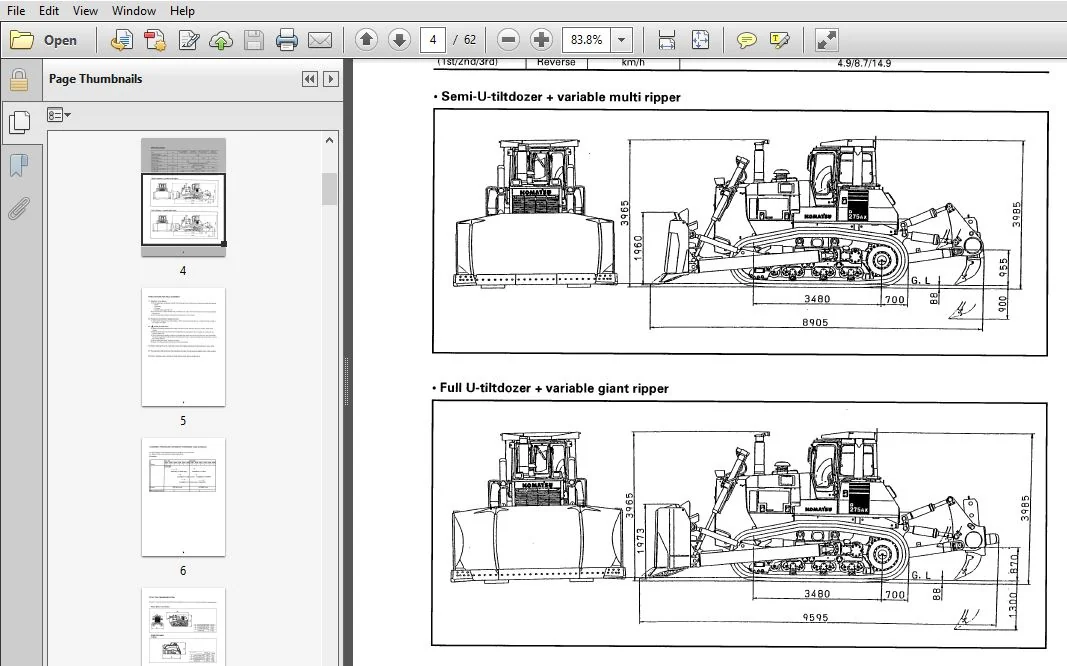Select the partially visible page 7 thumbnail

(183, 627)
